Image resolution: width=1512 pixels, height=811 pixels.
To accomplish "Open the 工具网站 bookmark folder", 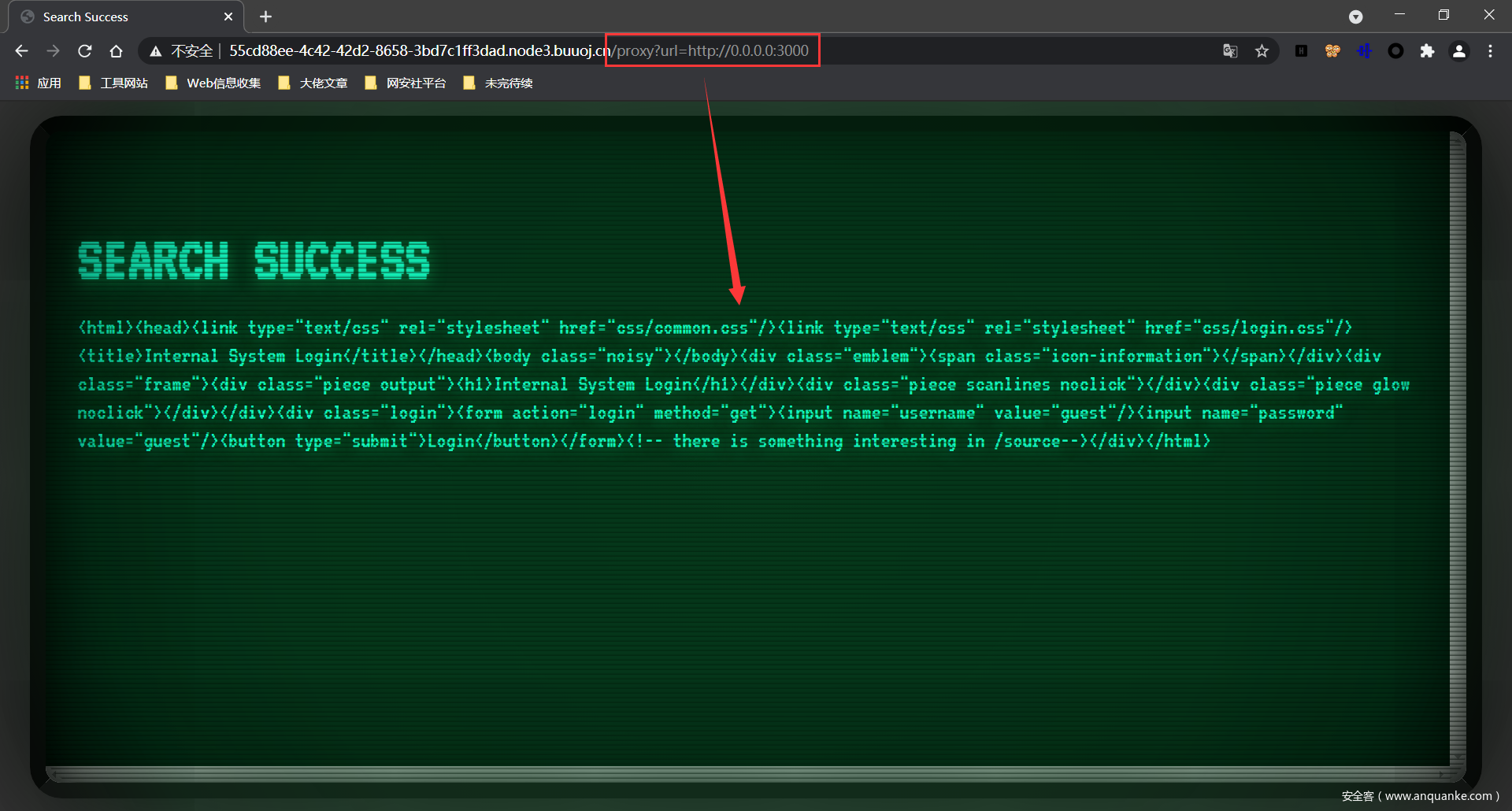I will click(x=114, y=83).
